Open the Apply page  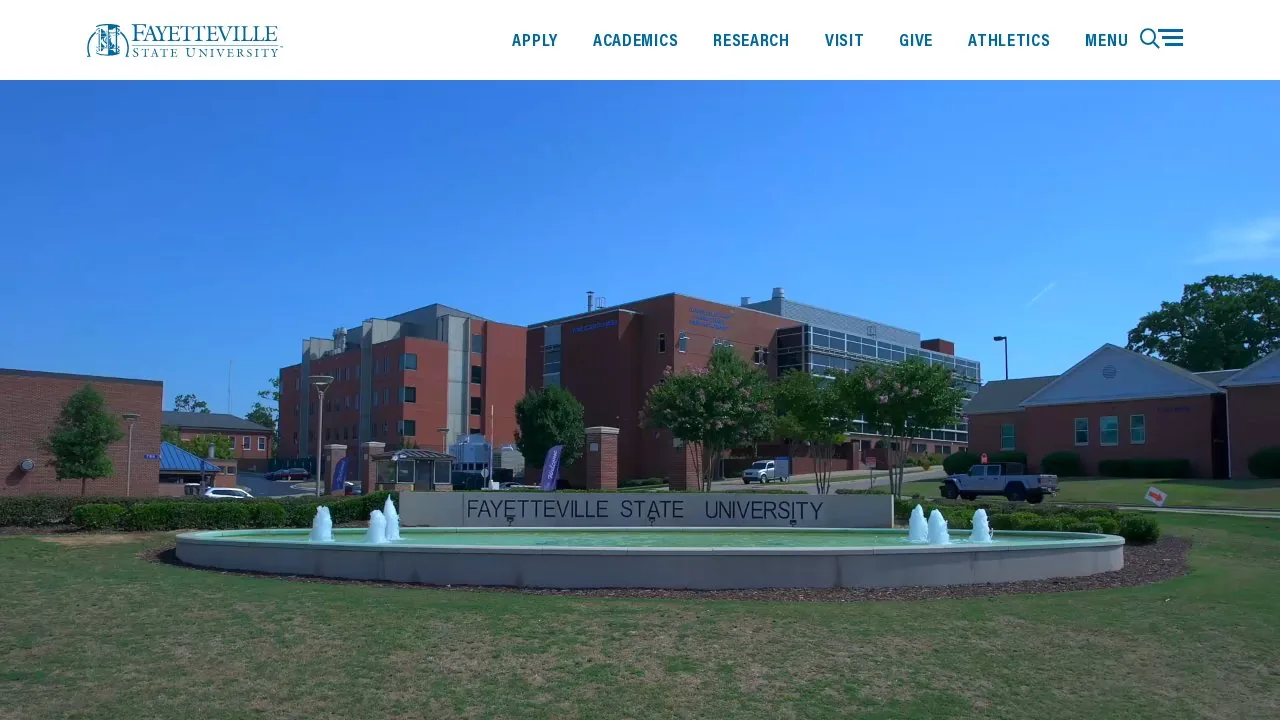[x=535, y=40]
